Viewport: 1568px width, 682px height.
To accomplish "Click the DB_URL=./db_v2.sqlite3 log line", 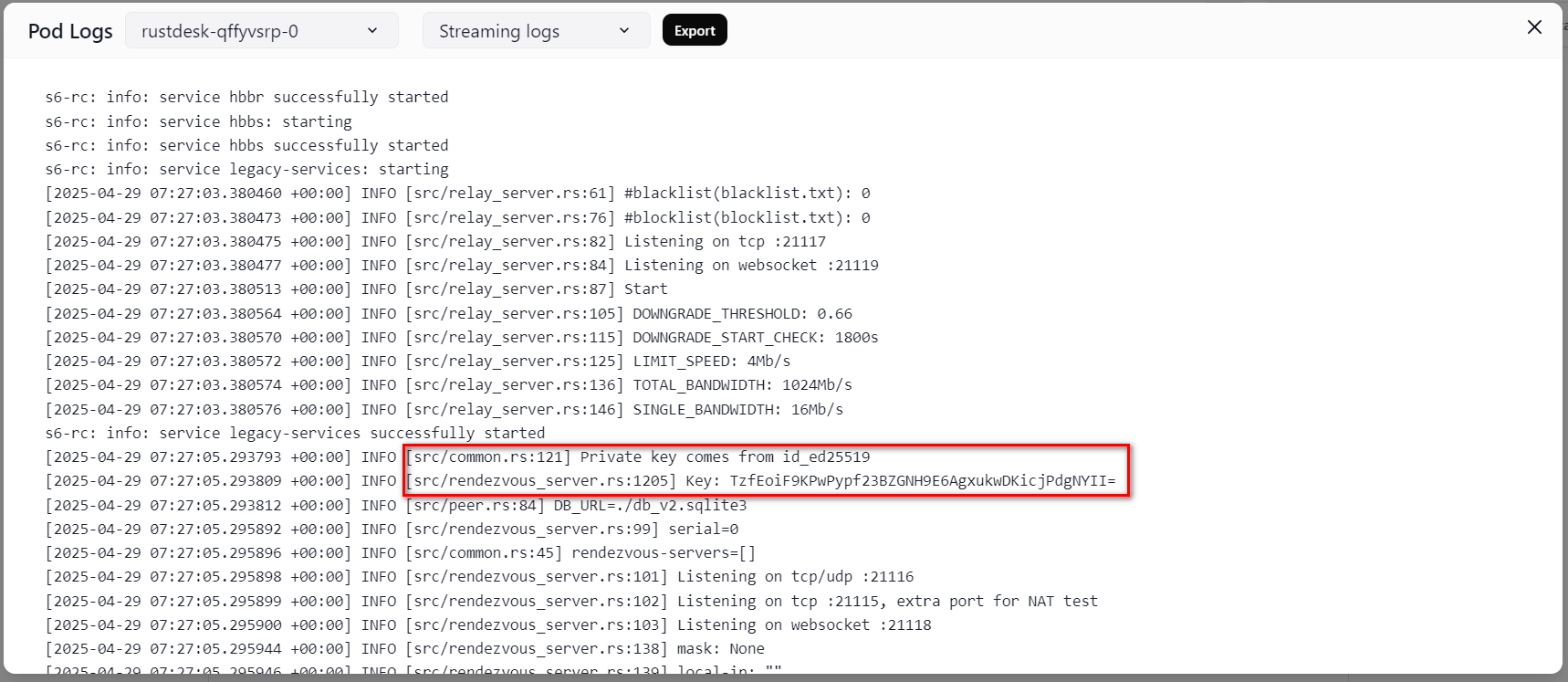I will pyautogui.click(x=650, y=506).
